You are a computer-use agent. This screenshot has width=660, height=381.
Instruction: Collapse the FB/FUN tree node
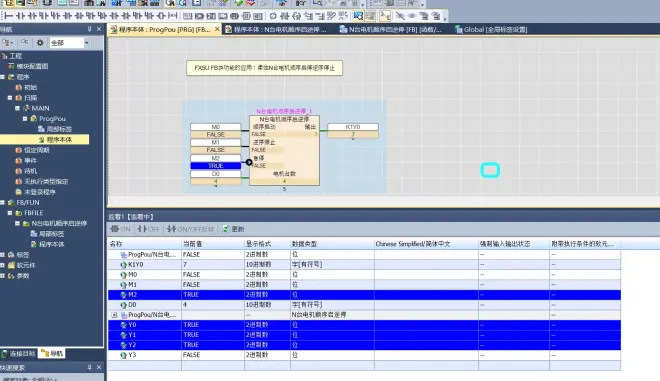point(3,202)
